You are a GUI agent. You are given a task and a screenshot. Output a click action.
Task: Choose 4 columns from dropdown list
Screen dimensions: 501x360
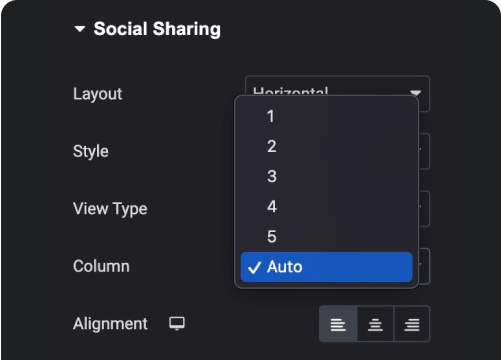coord(326,206)
